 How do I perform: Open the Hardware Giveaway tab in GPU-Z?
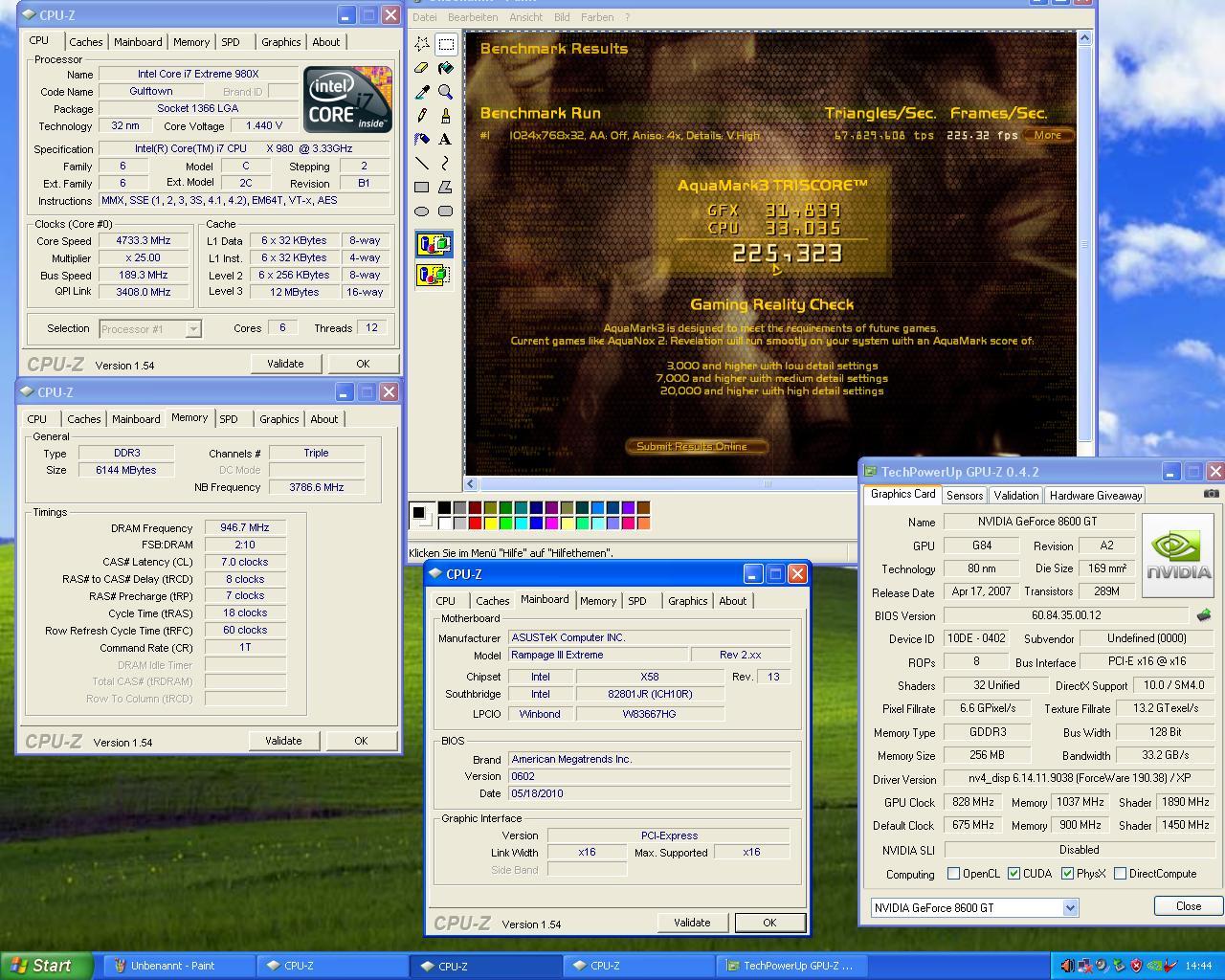[1095, 495]
